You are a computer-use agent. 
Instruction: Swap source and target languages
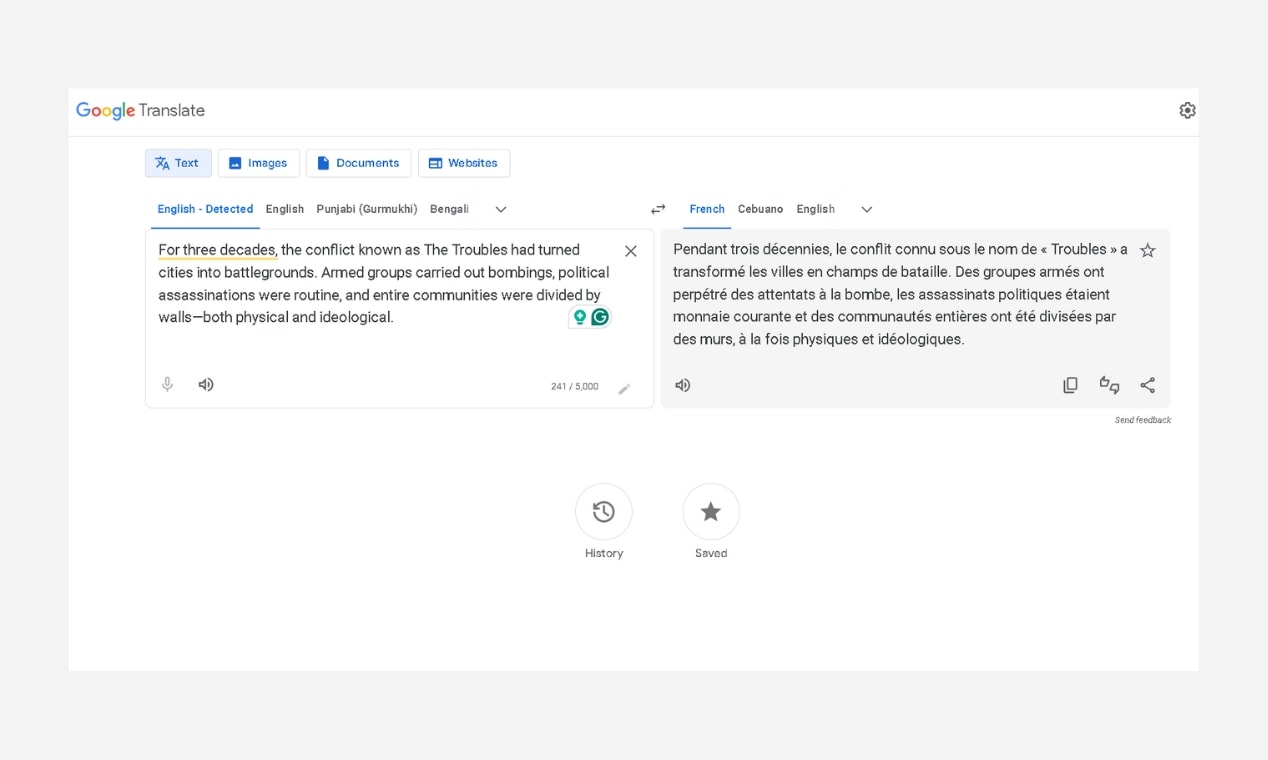[x=658, y=209]
